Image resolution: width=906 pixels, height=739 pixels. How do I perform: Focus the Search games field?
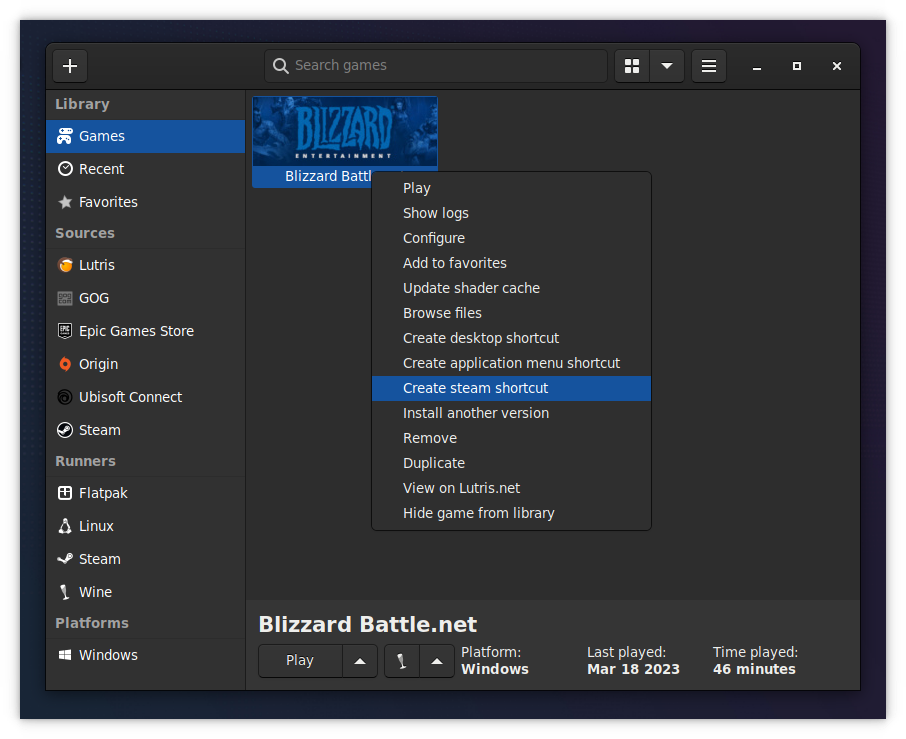(x=436, y=66)
